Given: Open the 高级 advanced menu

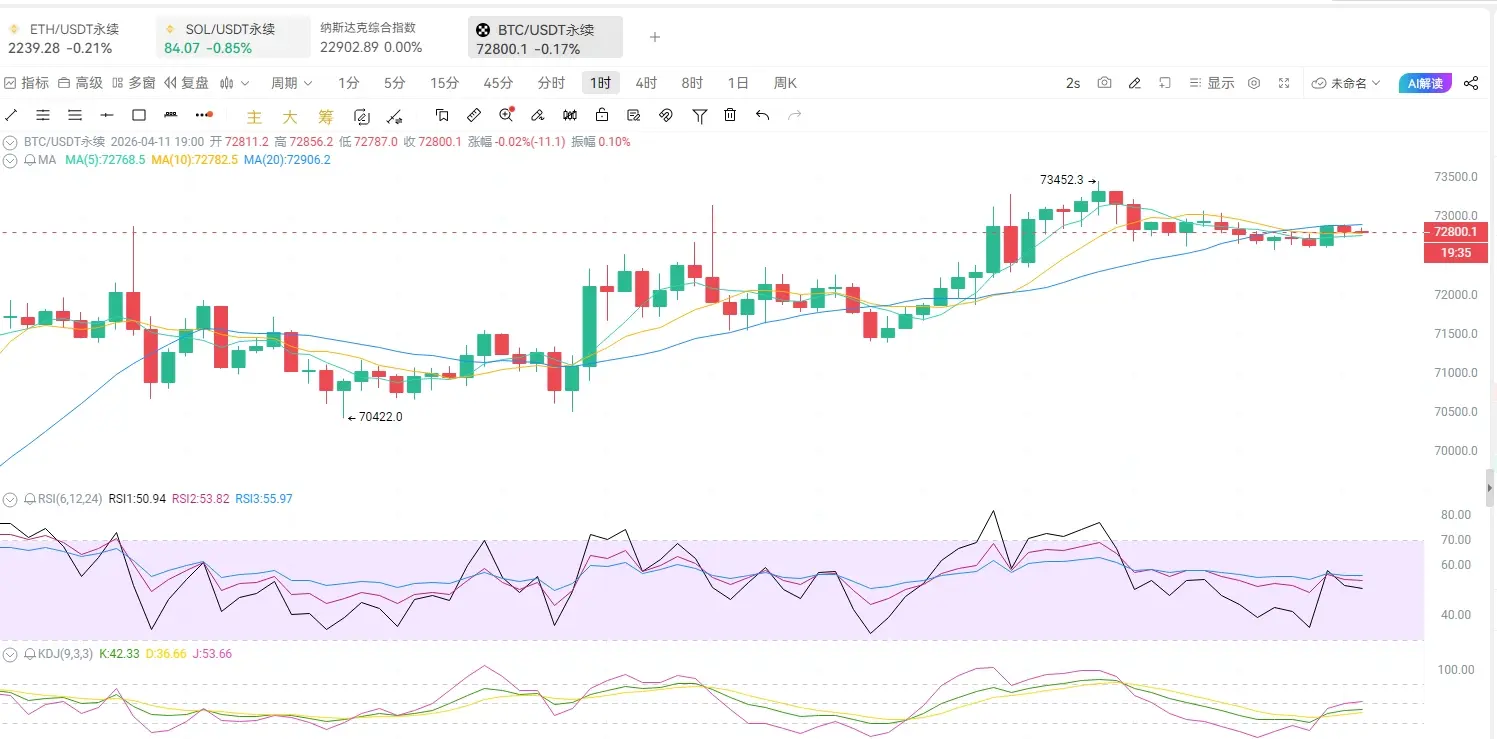Looking at the screenshot, I should (81, 83).
